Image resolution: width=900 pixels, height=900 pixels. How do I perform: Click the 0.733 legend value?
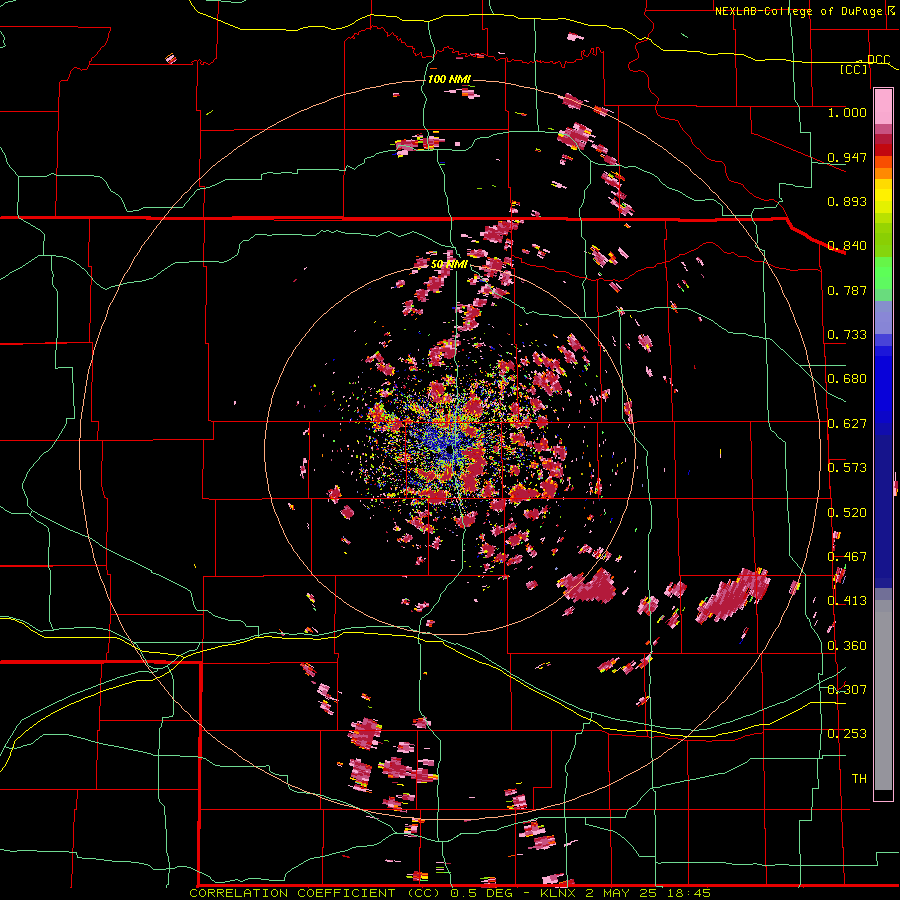[x=847, y=335]
